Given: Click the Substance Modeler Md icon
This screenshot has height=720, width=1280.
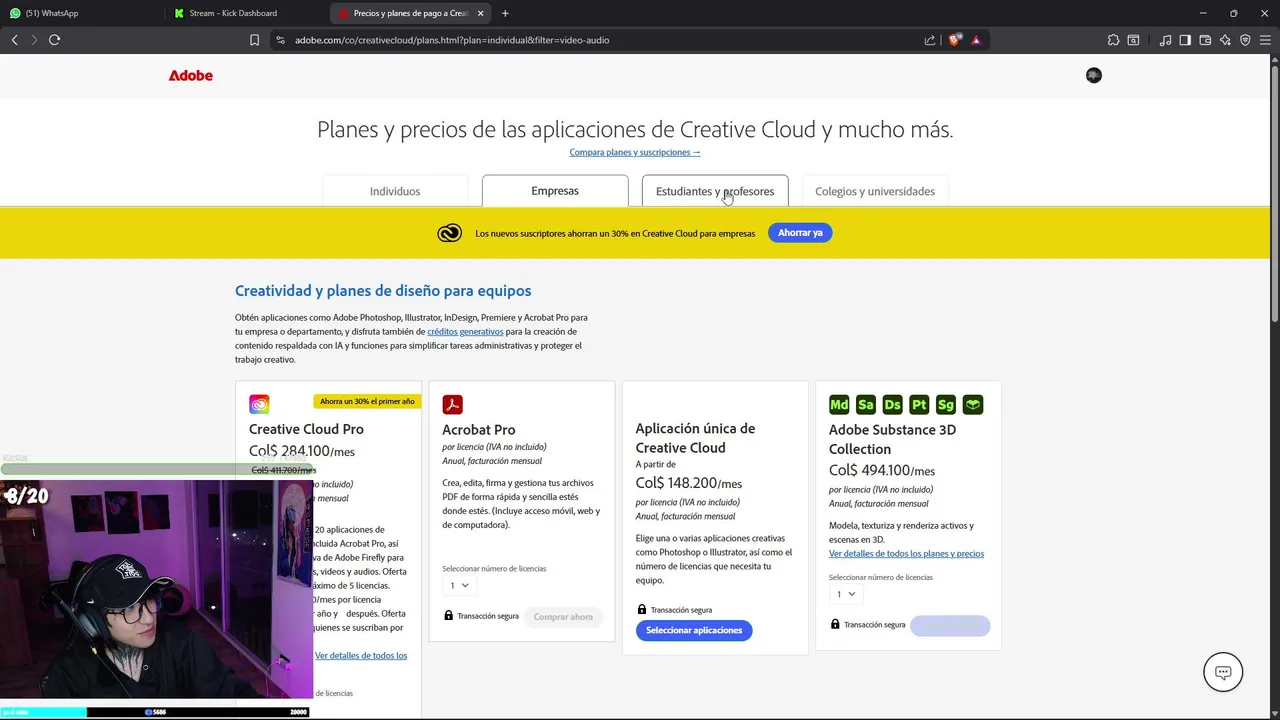Looking at the screenshot, I should [839, 404].
